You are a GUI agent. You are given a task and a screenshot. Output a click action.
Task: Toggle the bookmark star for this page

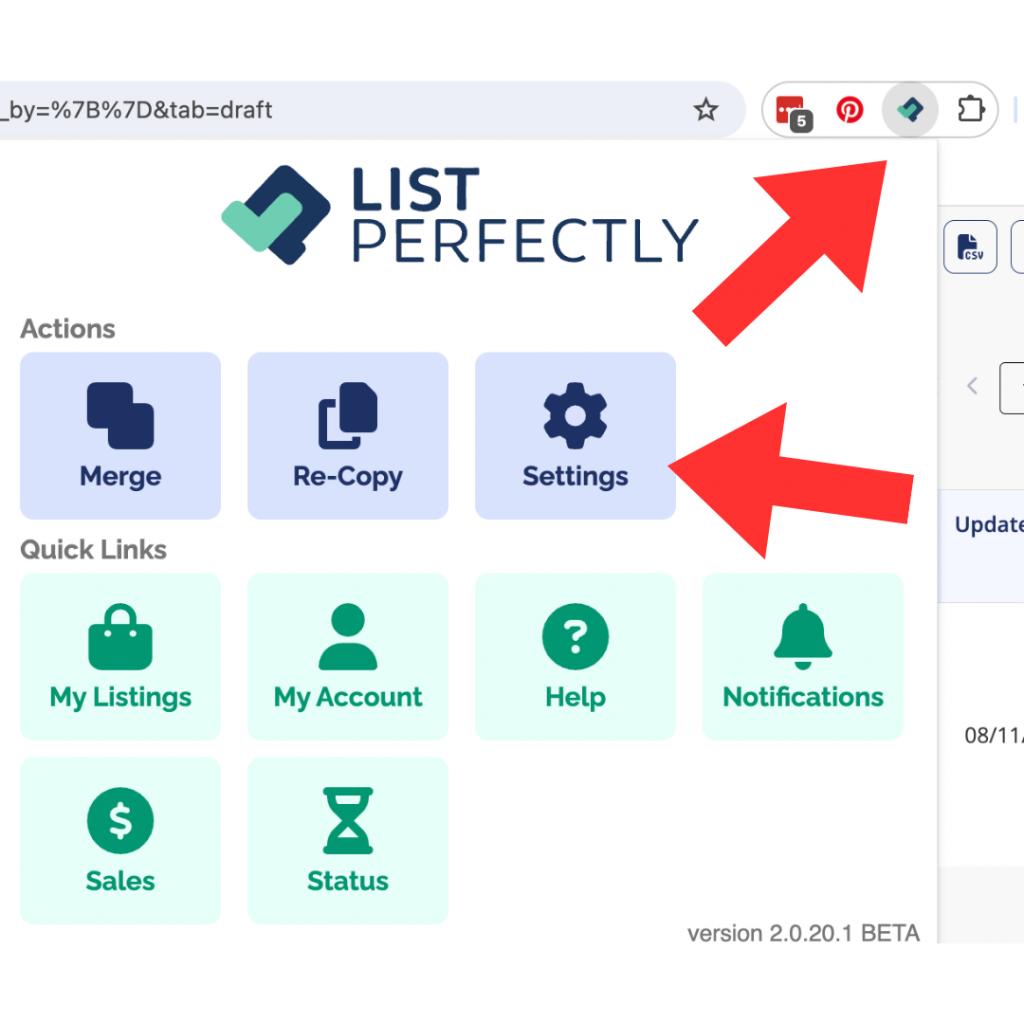pos(706,110)
